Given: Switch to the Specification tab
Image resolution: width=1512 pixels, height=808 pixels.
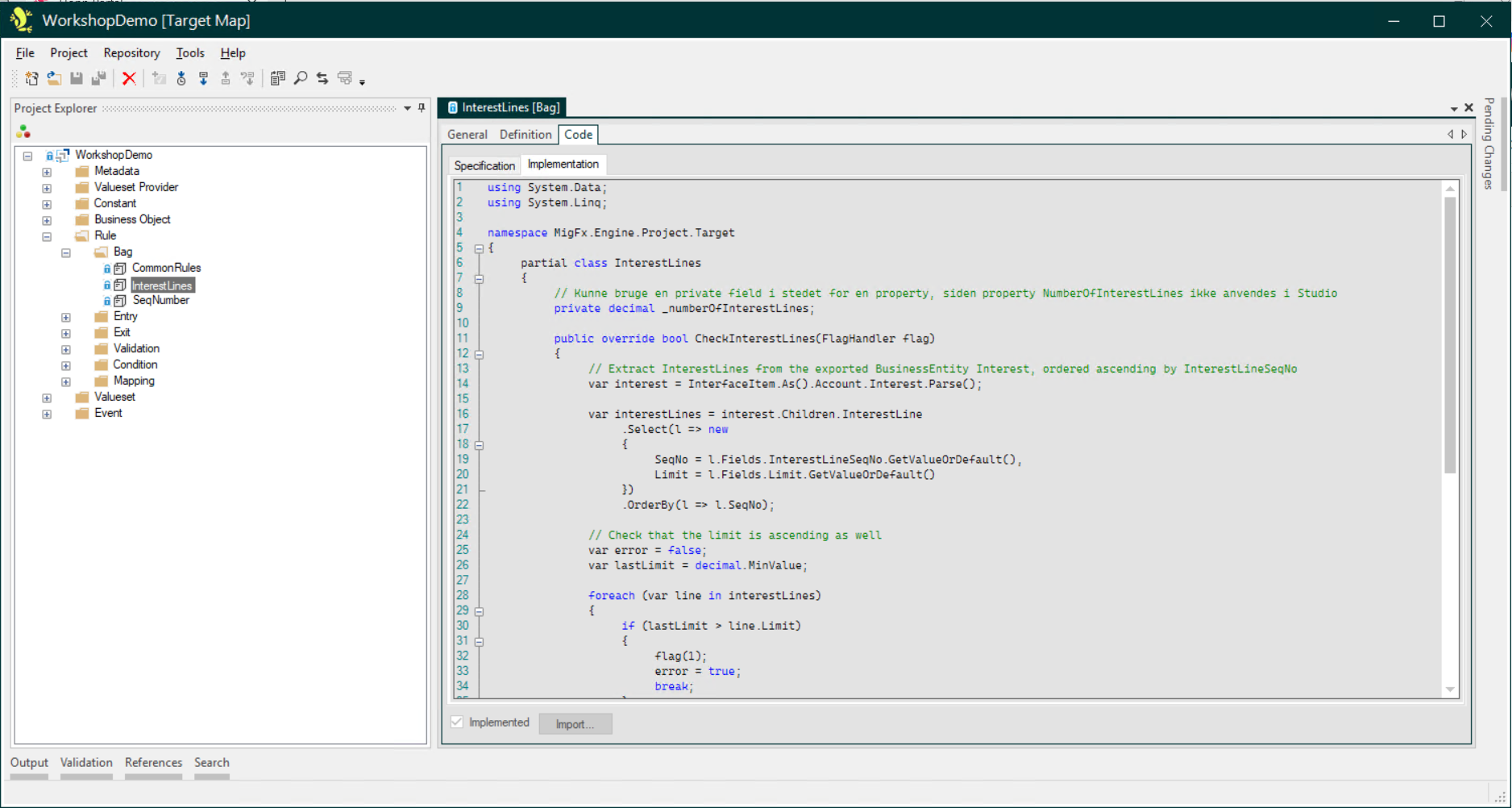Looking at the screenshot, I should pos(484,165).
